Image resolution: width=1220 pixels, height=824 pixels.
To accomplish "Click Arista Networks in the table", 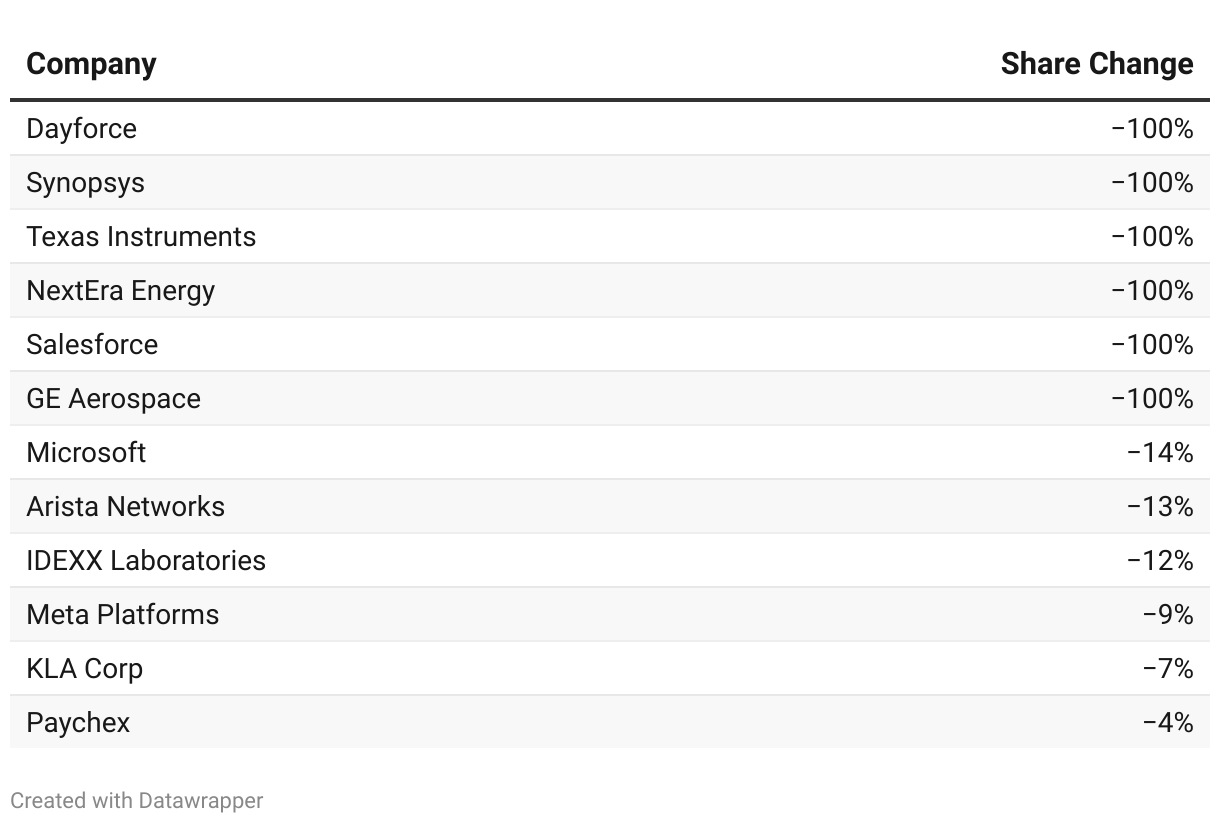I will [125, 507].
